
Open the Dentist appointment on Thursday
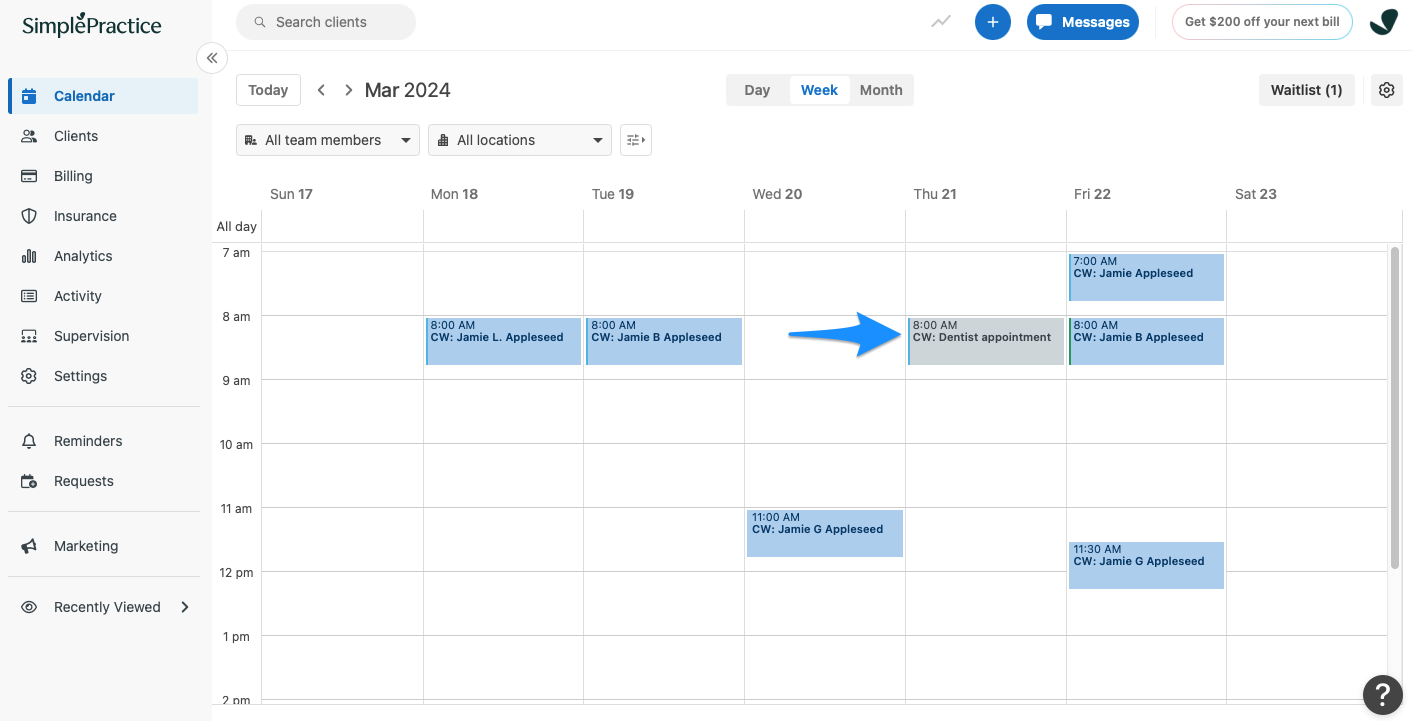[985, 340]
